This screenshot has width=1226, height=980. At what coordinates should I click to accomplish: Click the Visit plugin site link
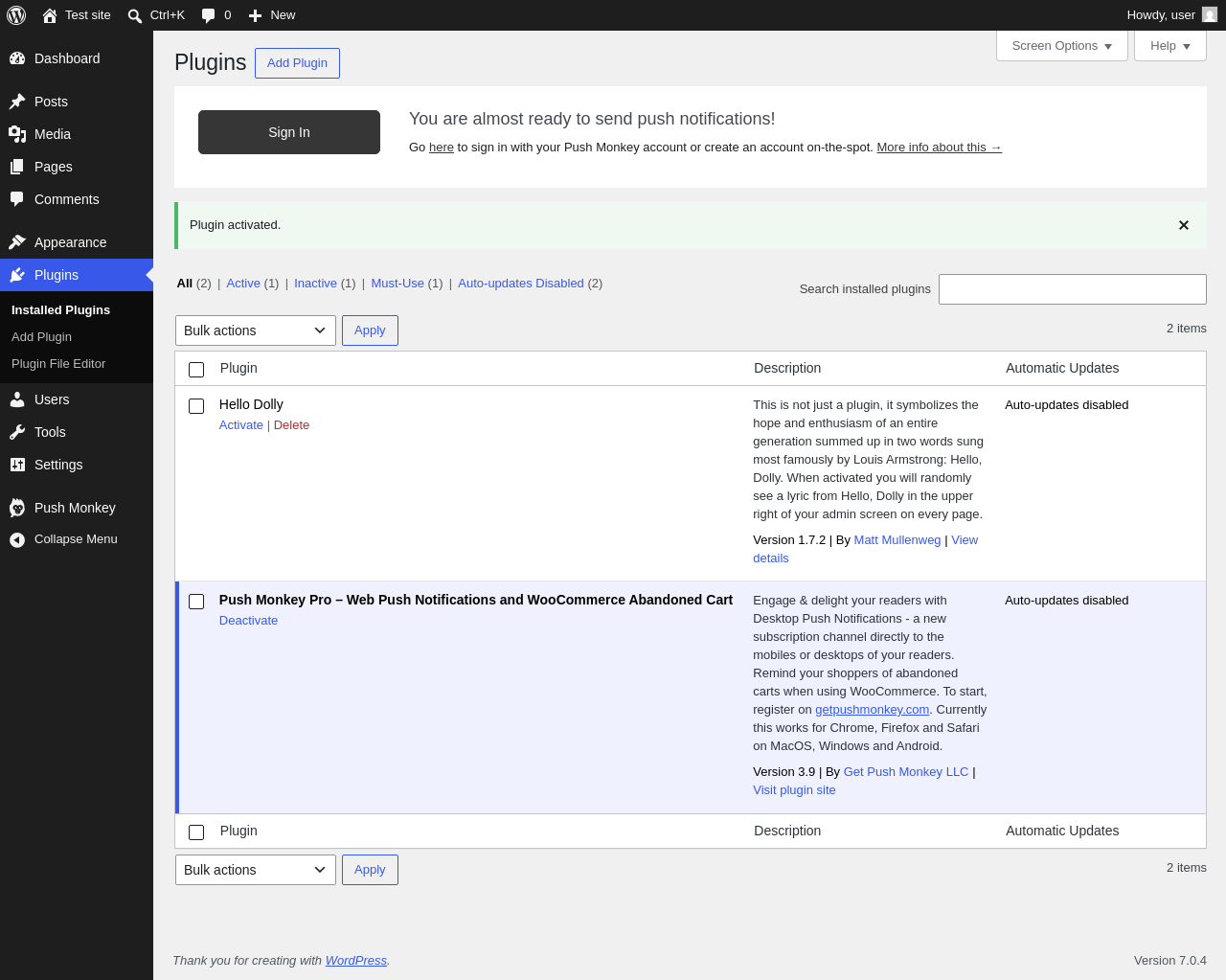[794, 790]
